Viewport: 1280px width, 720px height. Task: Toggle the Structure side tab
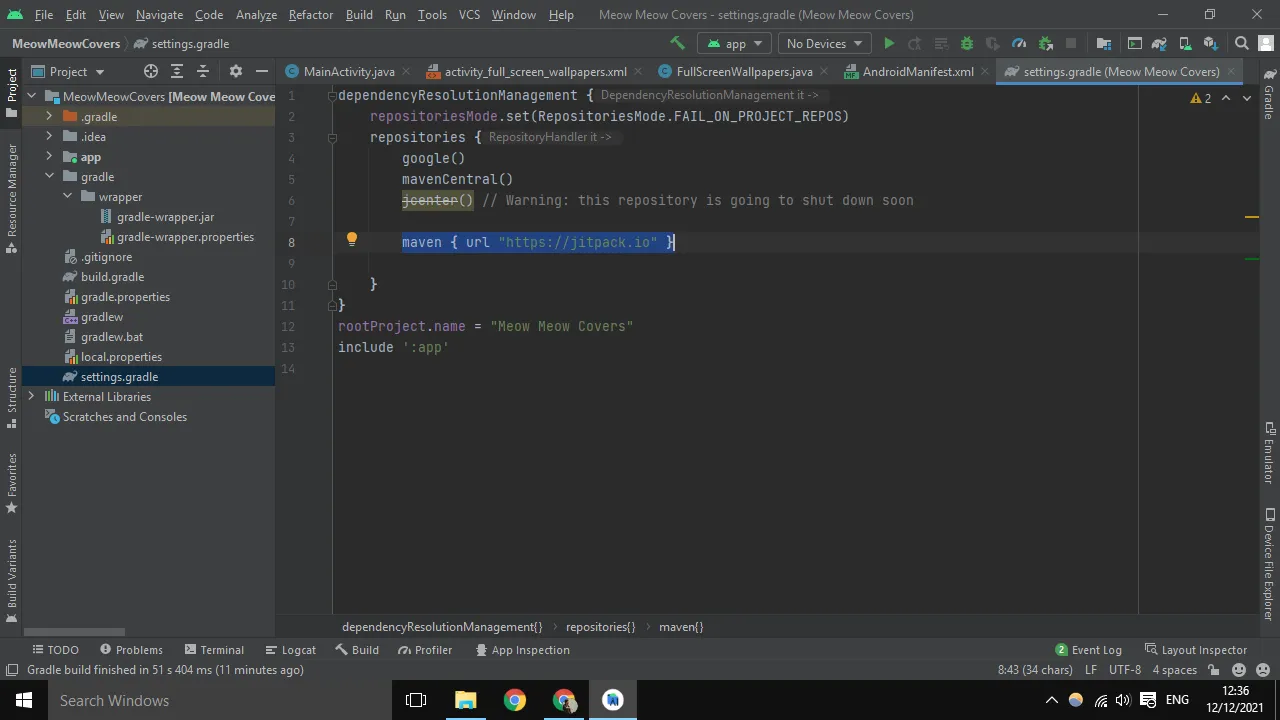click(12, 398)
